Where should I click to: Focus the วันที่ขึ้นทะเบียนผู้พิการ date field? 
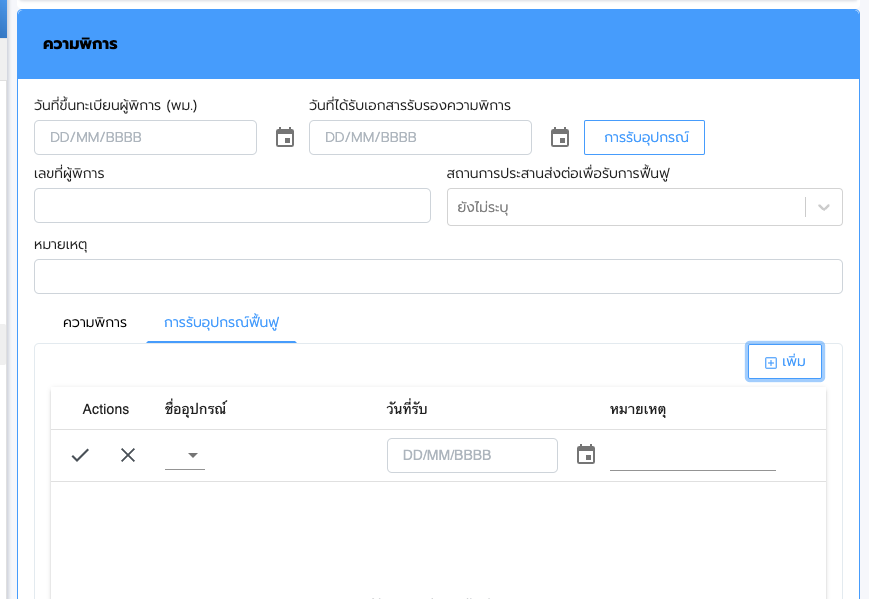145,138
